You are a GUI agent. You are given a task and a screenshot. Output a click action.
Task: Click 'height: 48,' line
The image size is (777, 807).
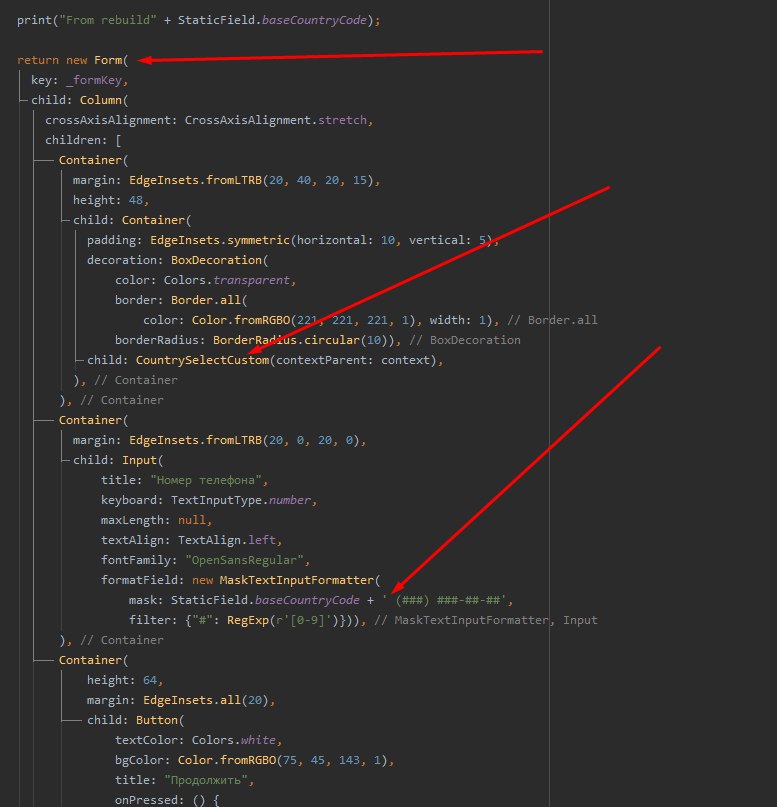(111, 200)
